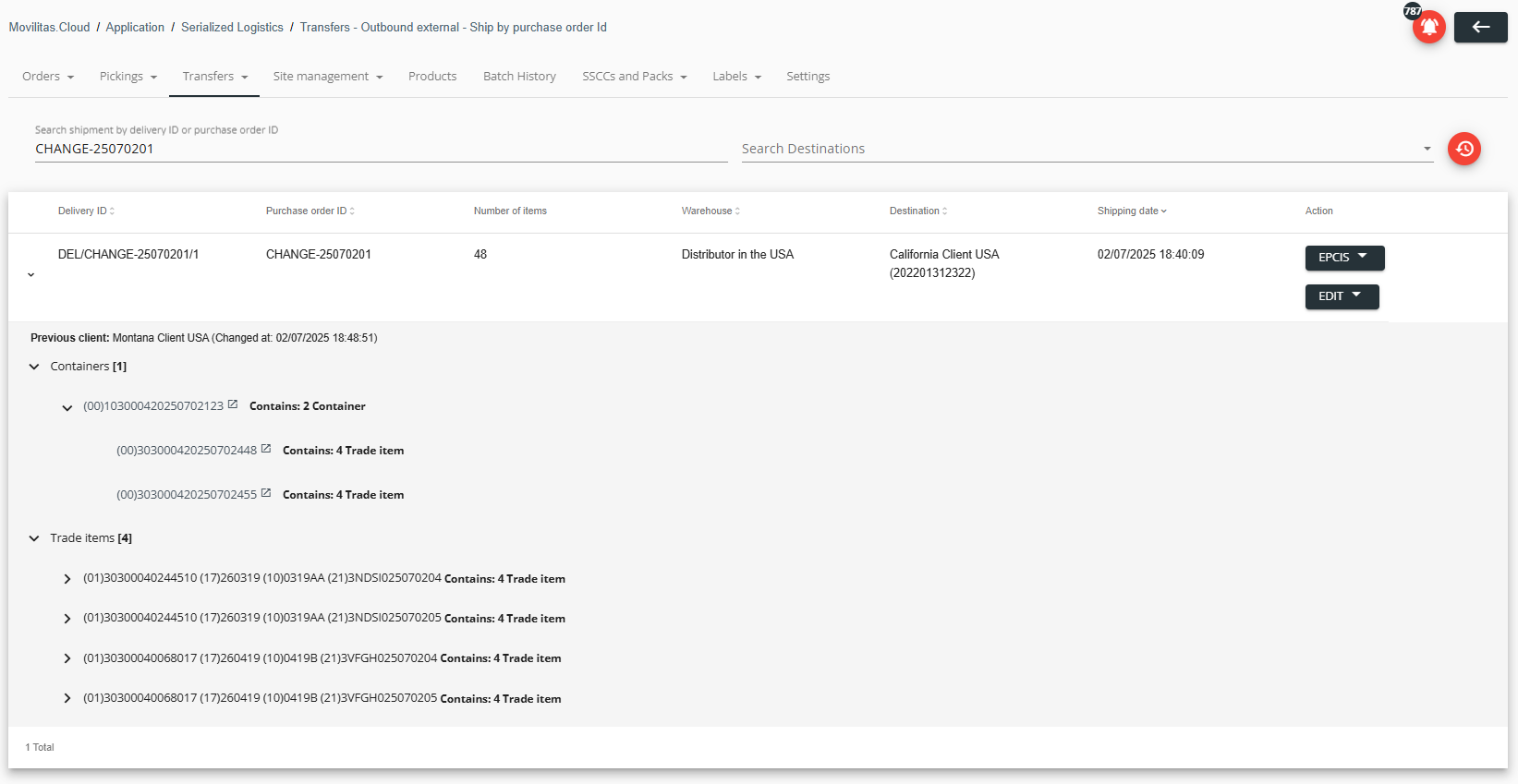This screenshot has width=1518, height=784.
Task: Open the EPCIS dropdown button
Action: (1344, 258)
